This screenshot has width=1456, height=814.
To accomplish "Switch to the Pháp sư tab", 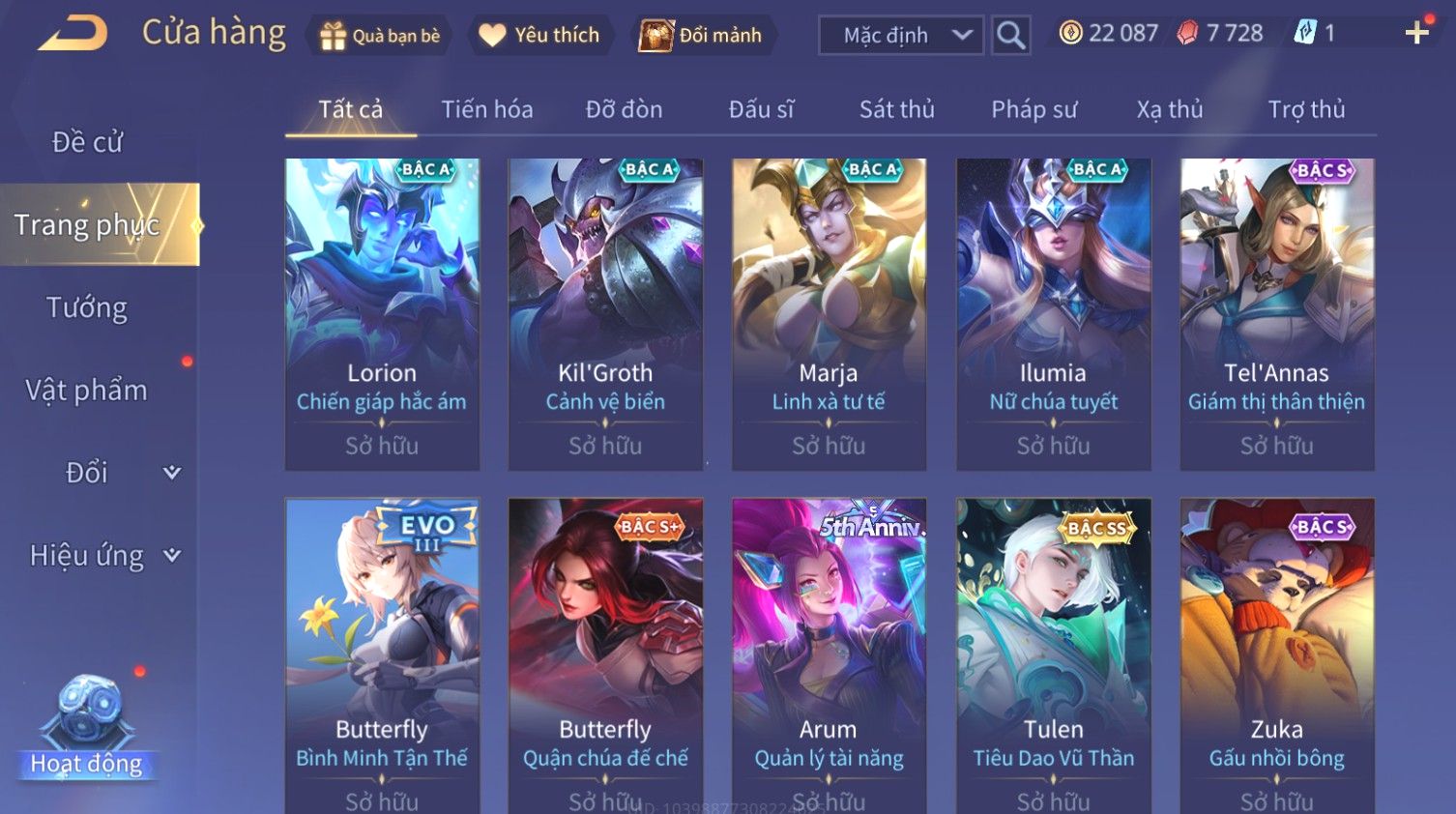I will [x=1034, y=109].
